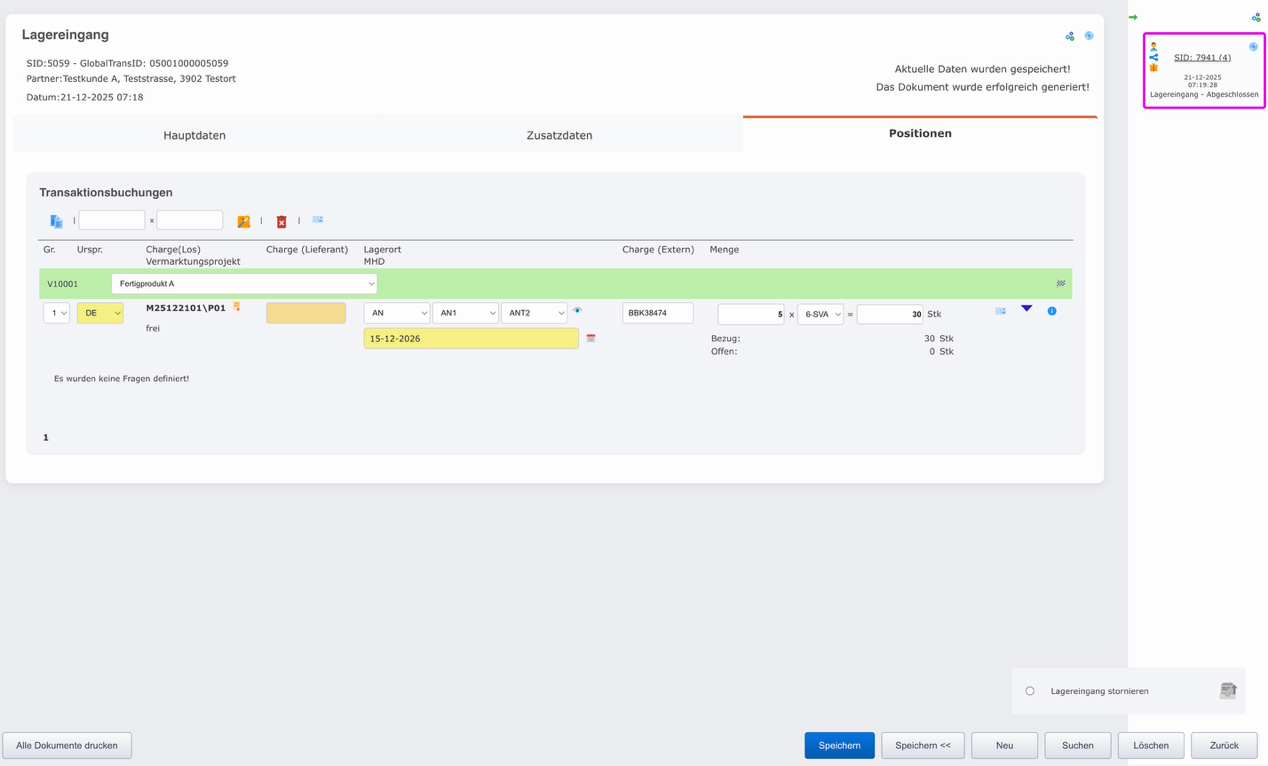Switch to the Zusatzdaten tab

pos(559,135)
